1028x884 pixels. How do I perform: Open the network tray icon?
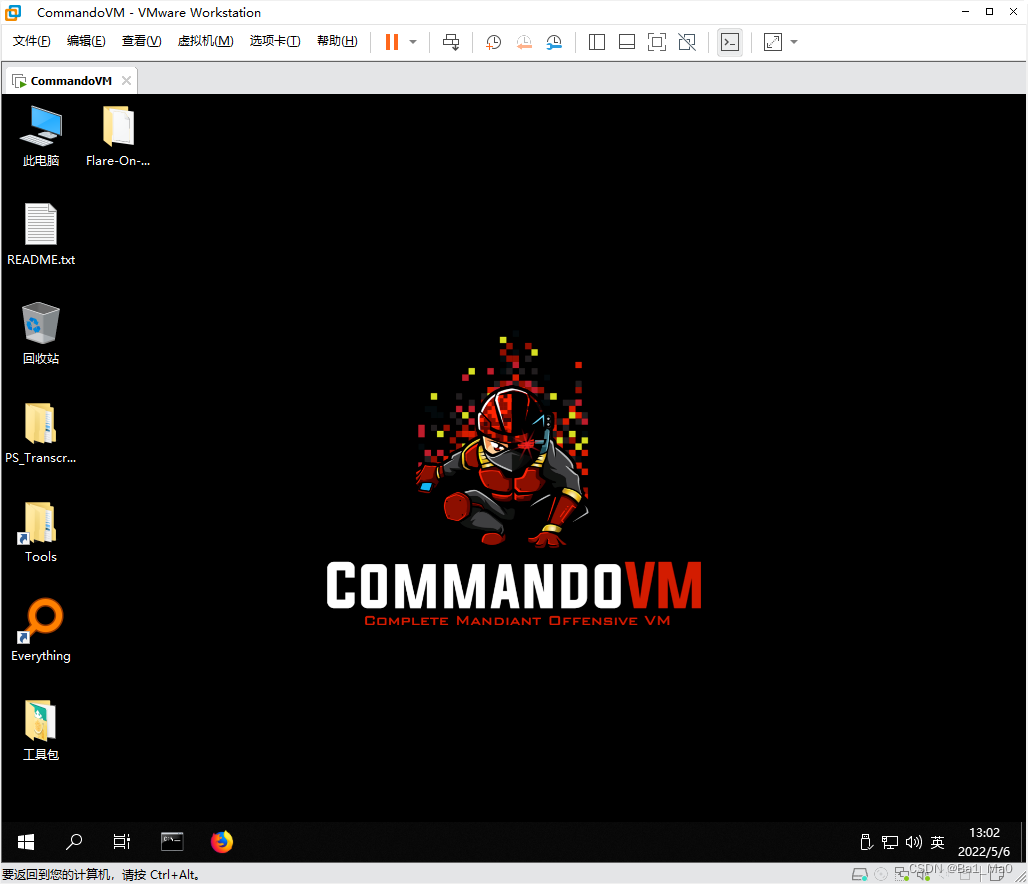click(890, 842)
